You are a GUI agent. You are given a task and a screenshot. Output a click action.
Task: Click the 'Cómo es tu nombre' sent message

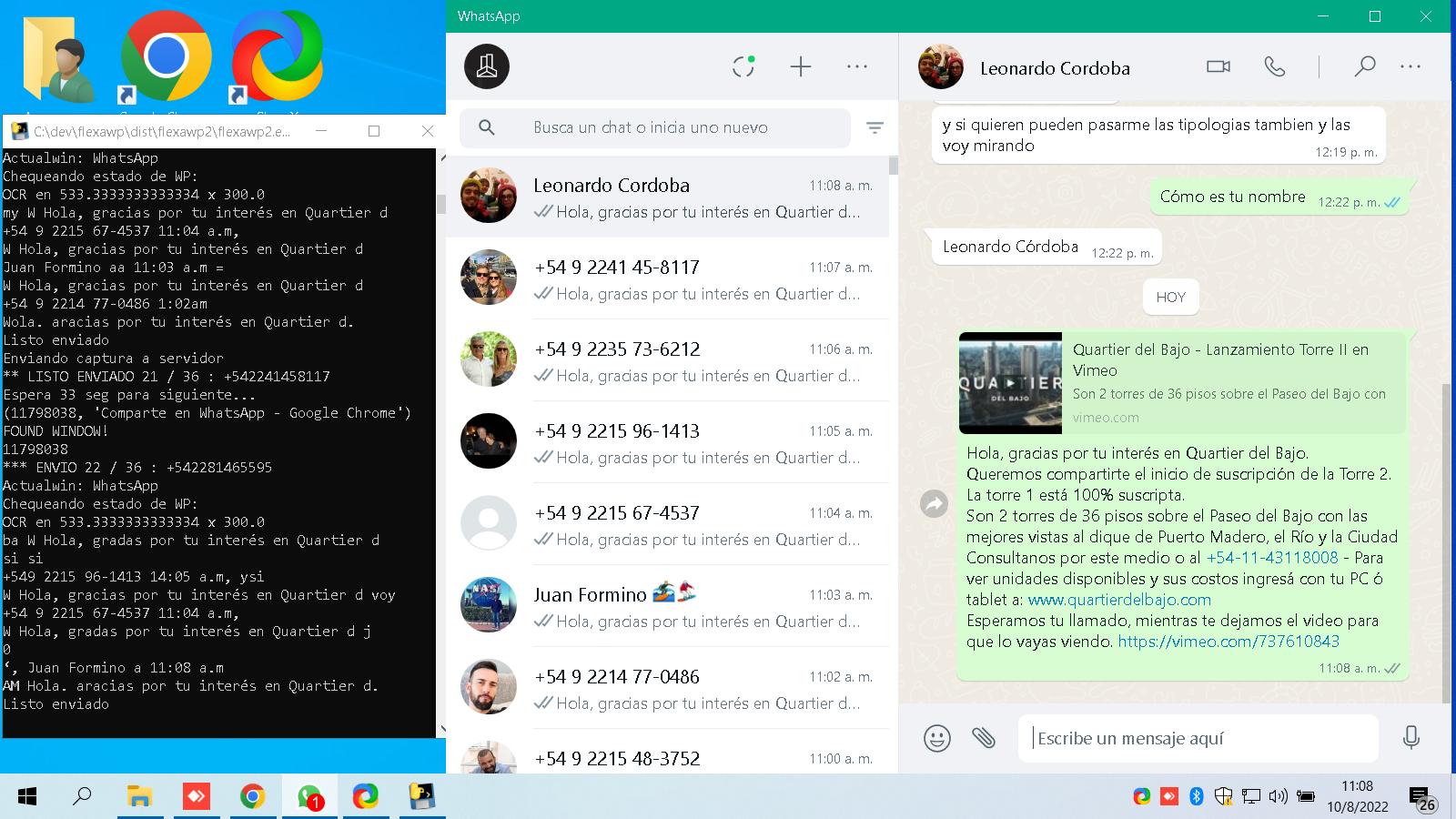pyautogui.click(x=1280, y=197)
